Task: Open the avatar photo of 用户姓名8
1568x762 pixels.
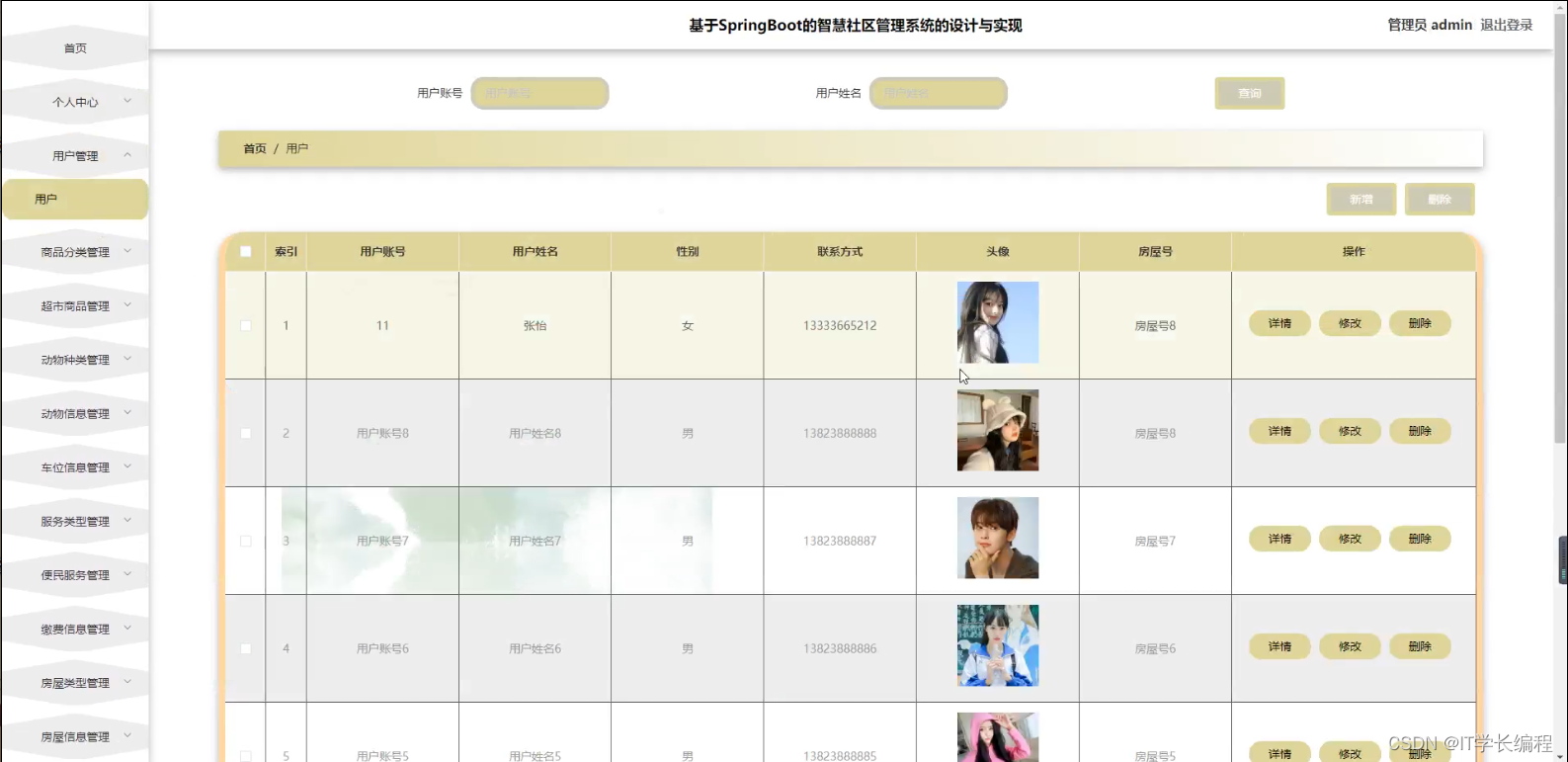Action: 998,430
